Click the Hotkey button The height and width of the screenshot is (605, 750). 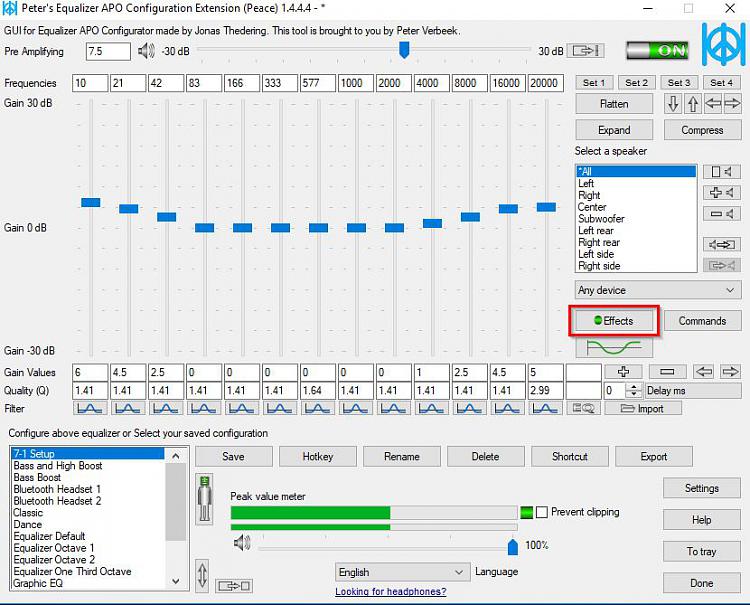(x=318, y=457)
